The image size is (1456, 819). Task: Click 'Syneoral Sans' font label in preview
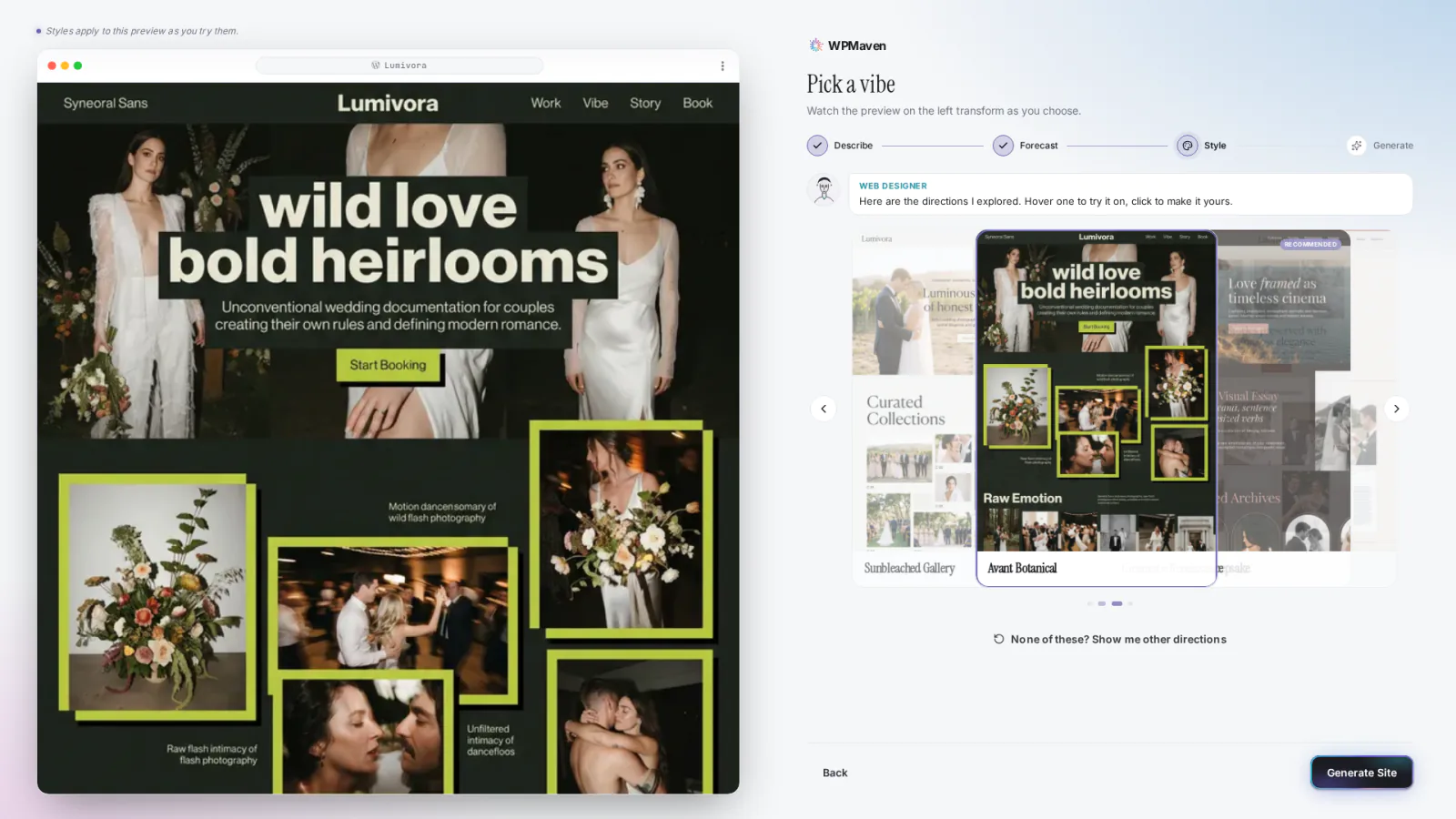click(x=106, y=103)
